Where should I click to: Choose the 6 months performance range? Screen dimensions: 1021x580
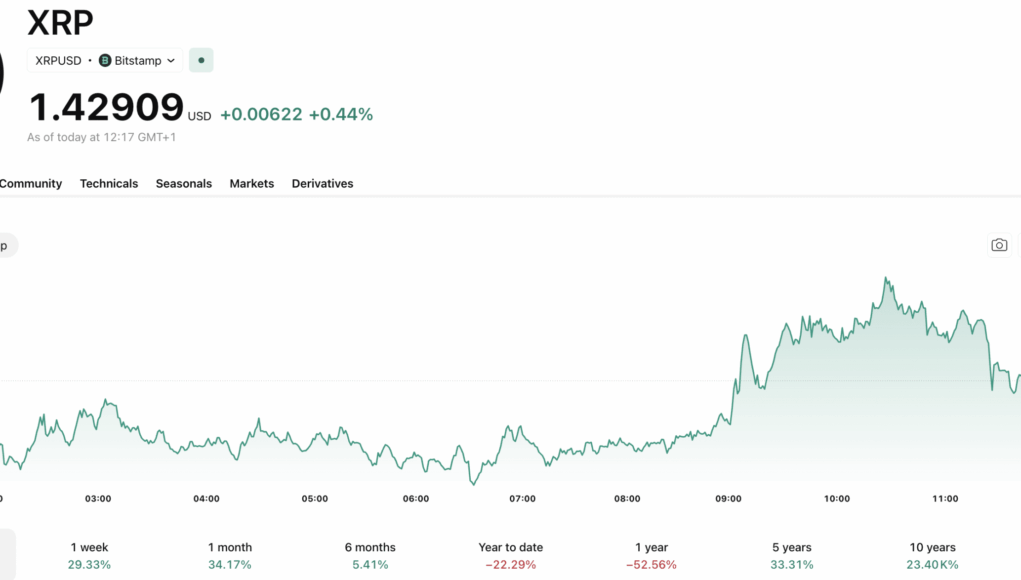pyautogui.click(x=370, y=556)
